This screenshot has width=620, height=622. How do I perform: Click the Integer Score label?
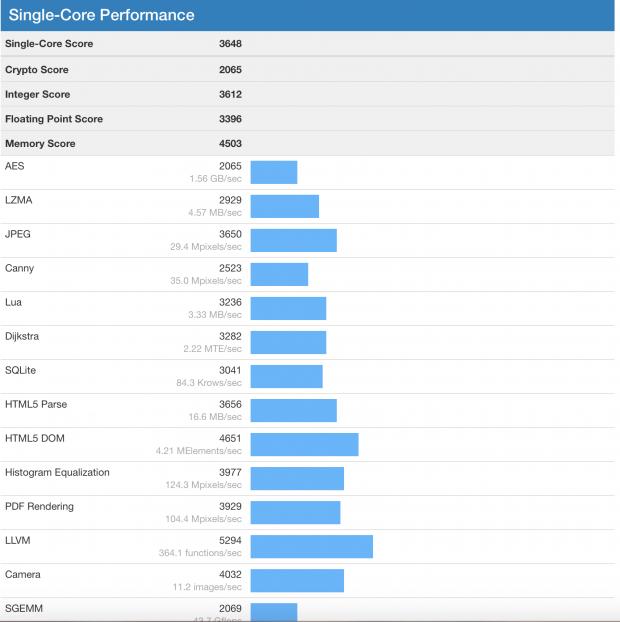click(38, 95)
